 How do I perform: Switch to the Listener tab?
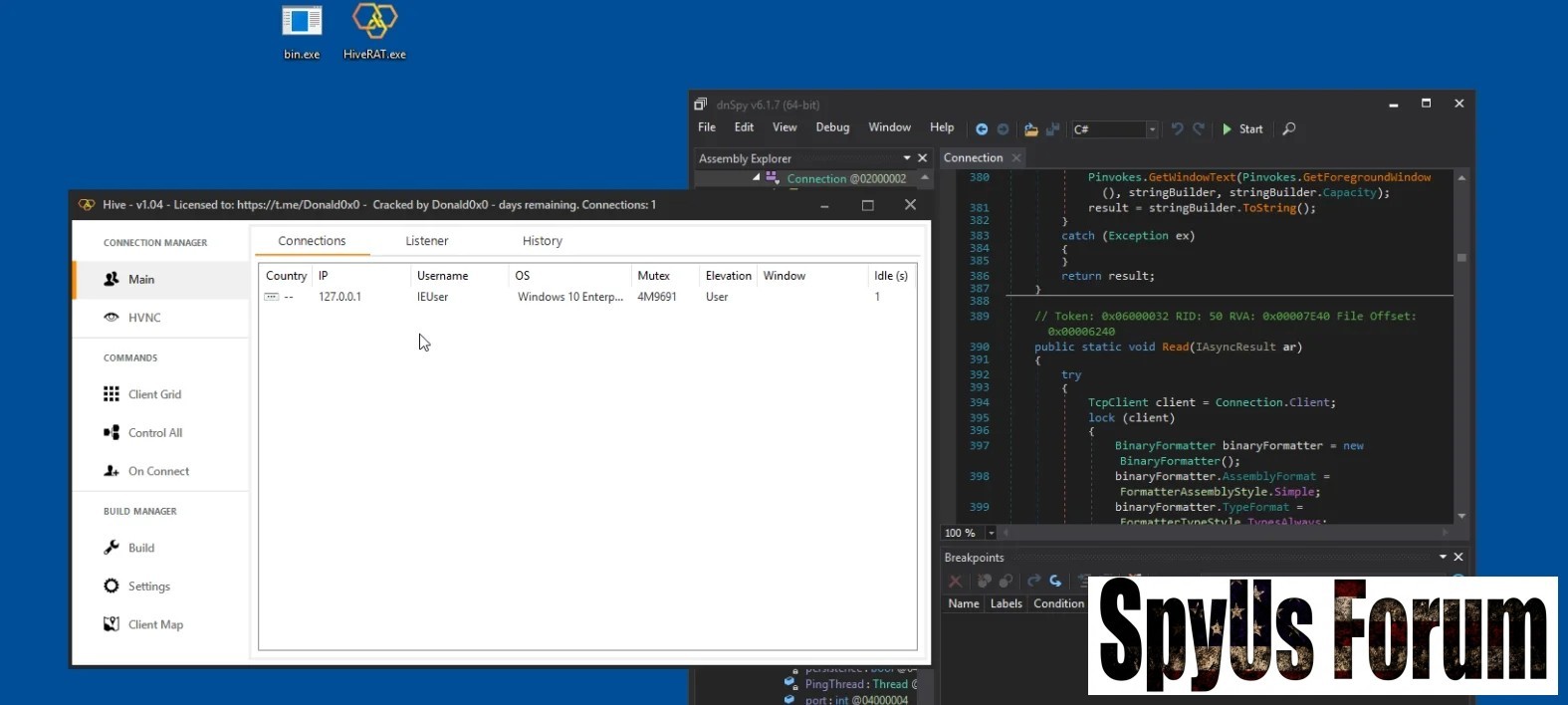[x=426, y=241]
